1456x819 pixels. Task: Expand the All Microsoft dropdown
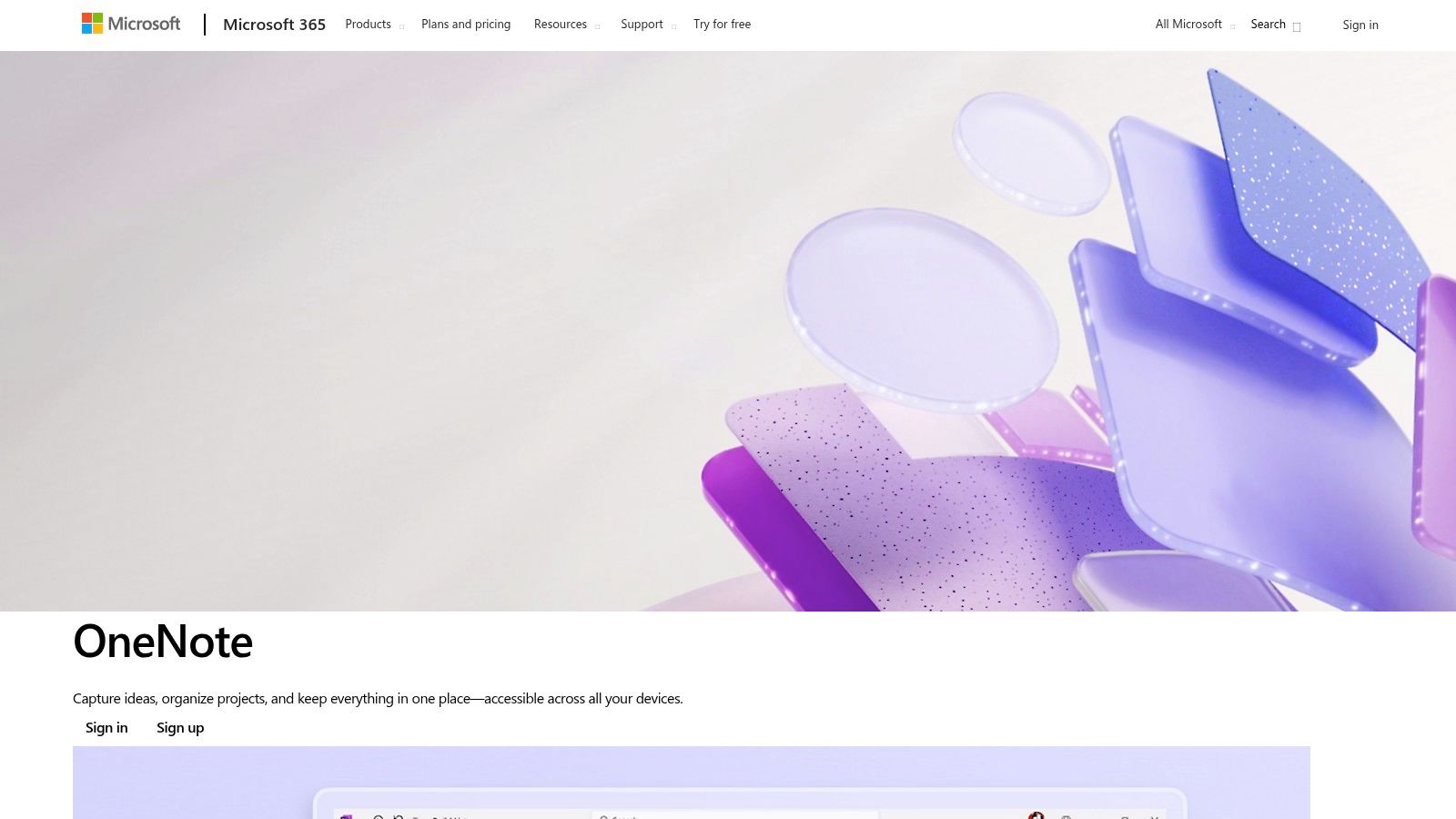[1187, 24]
